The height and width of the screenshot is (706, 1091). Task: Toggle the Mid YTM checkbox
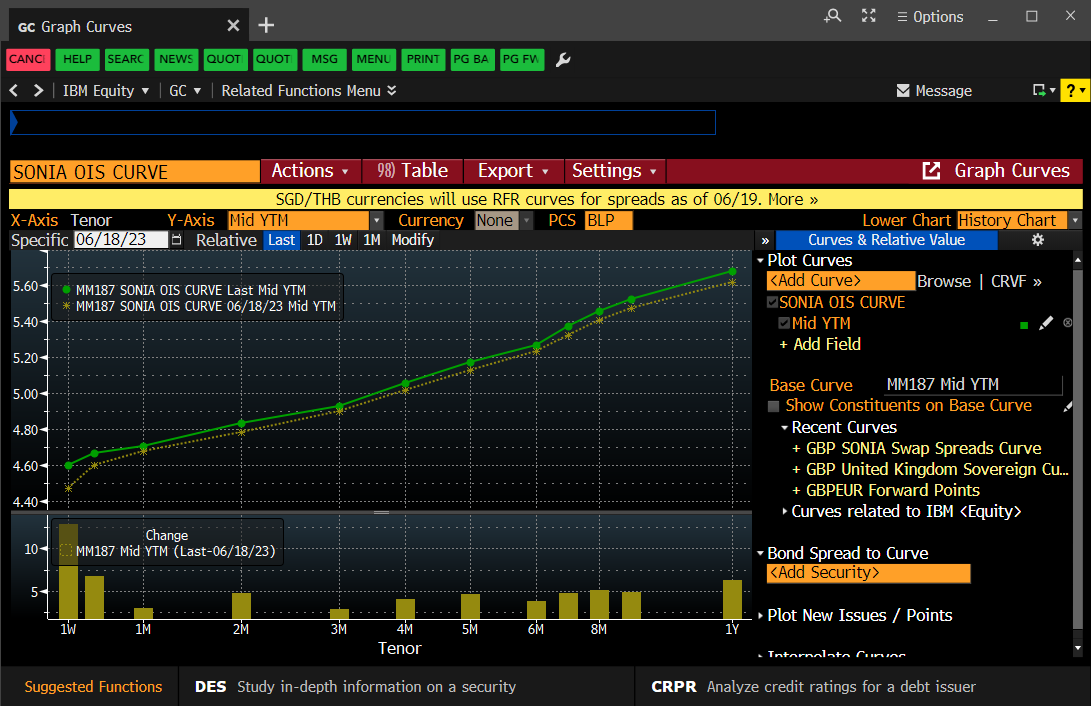(784, 324)
